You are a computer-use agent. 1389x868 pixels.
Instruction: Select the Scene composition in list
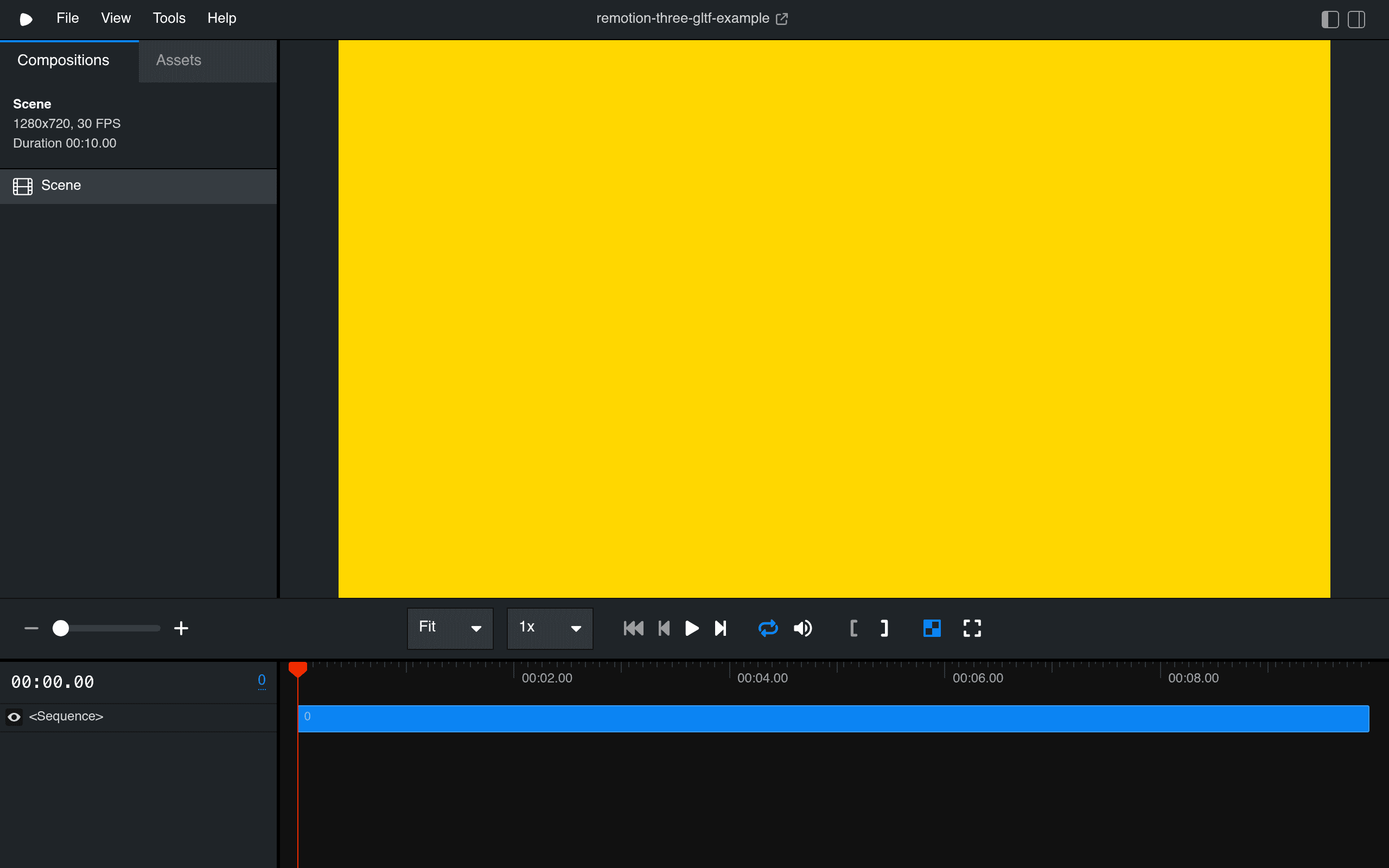pyautogui.click(x=138, y=186)
